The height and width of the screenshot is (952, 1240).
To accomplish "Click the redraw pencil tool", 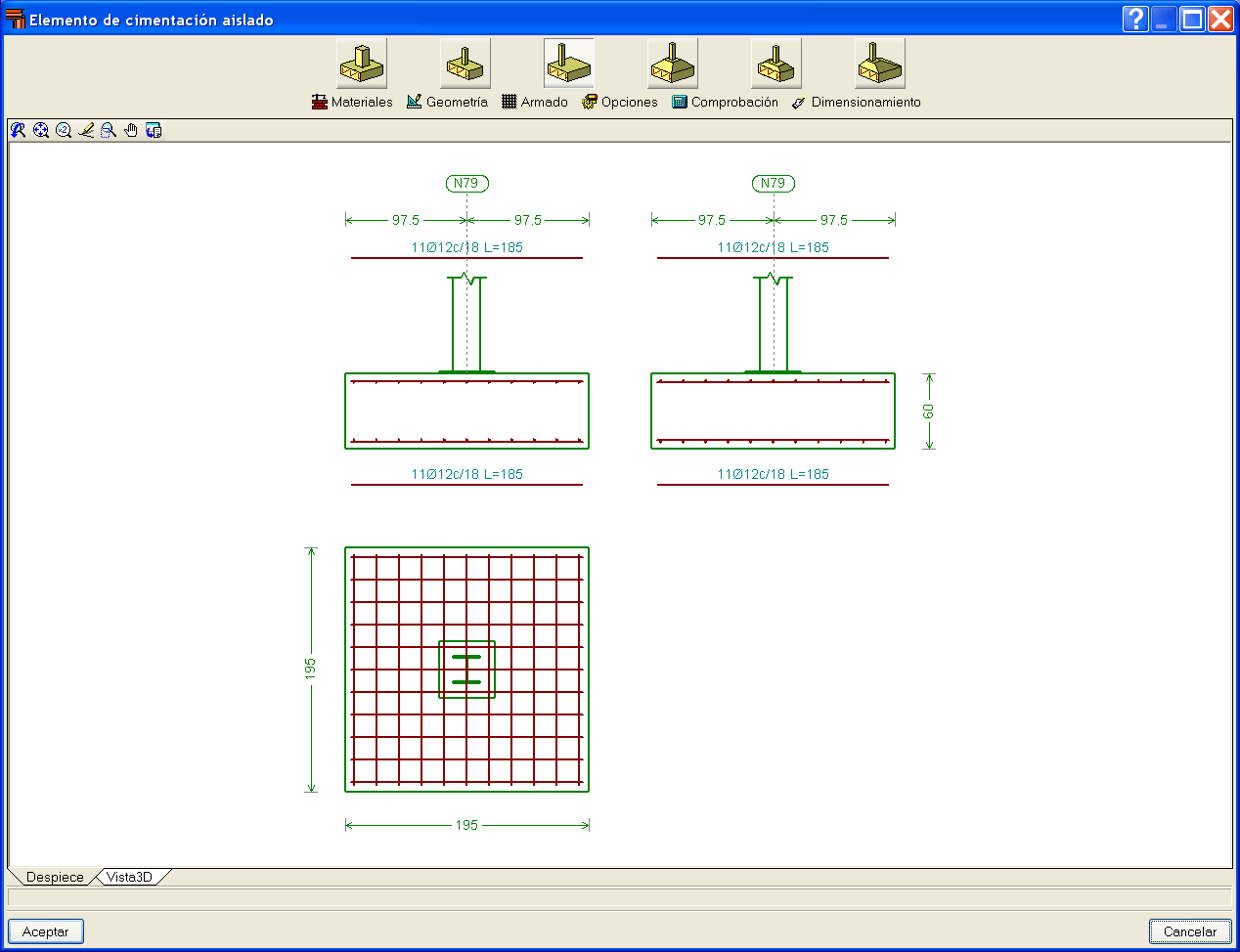I will [86, 130].
